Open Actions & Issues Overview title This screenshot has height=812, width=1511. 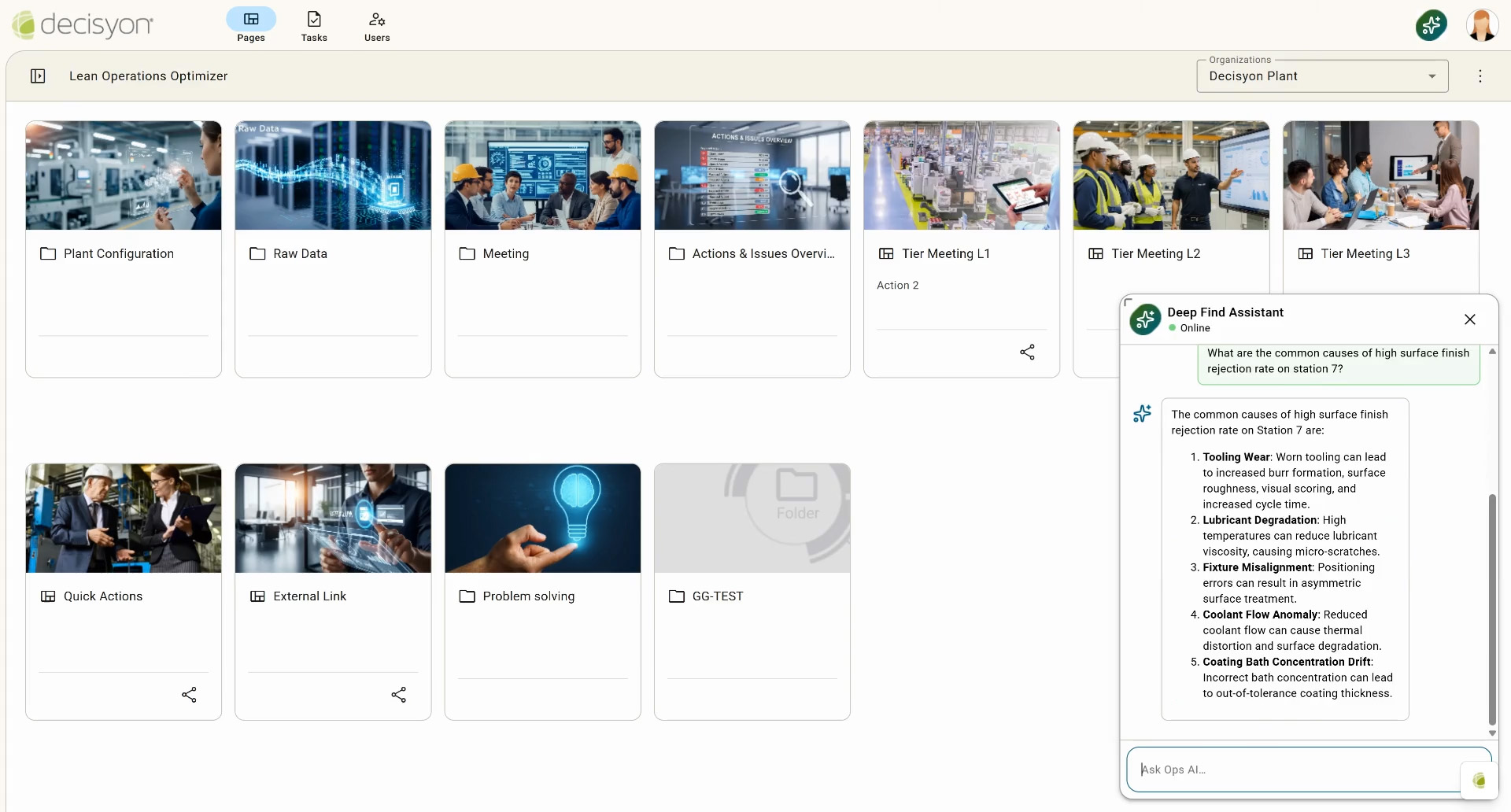[x=763, y=253]
